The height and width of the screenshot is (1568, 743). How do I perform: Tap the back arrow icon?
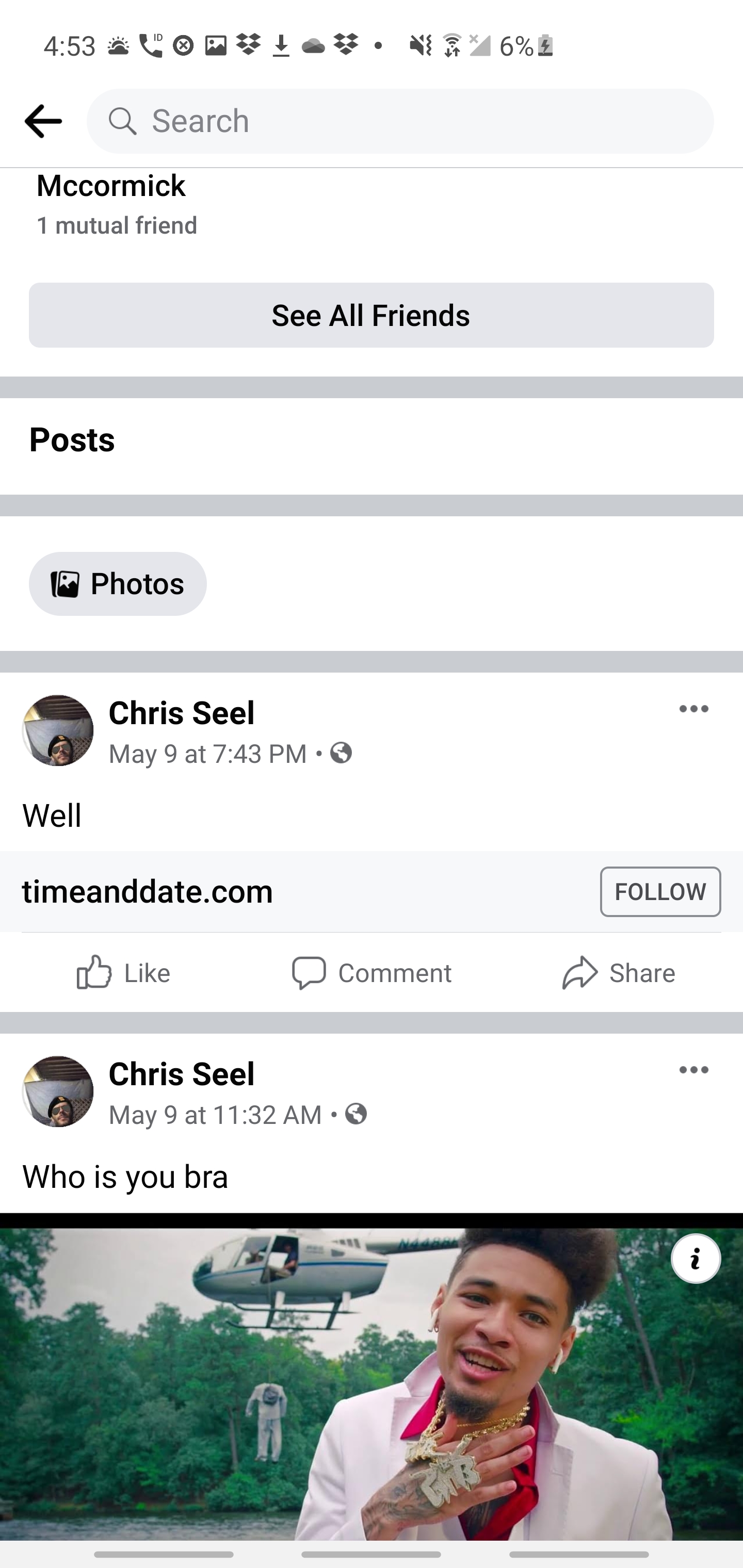(x=43, y=121)
